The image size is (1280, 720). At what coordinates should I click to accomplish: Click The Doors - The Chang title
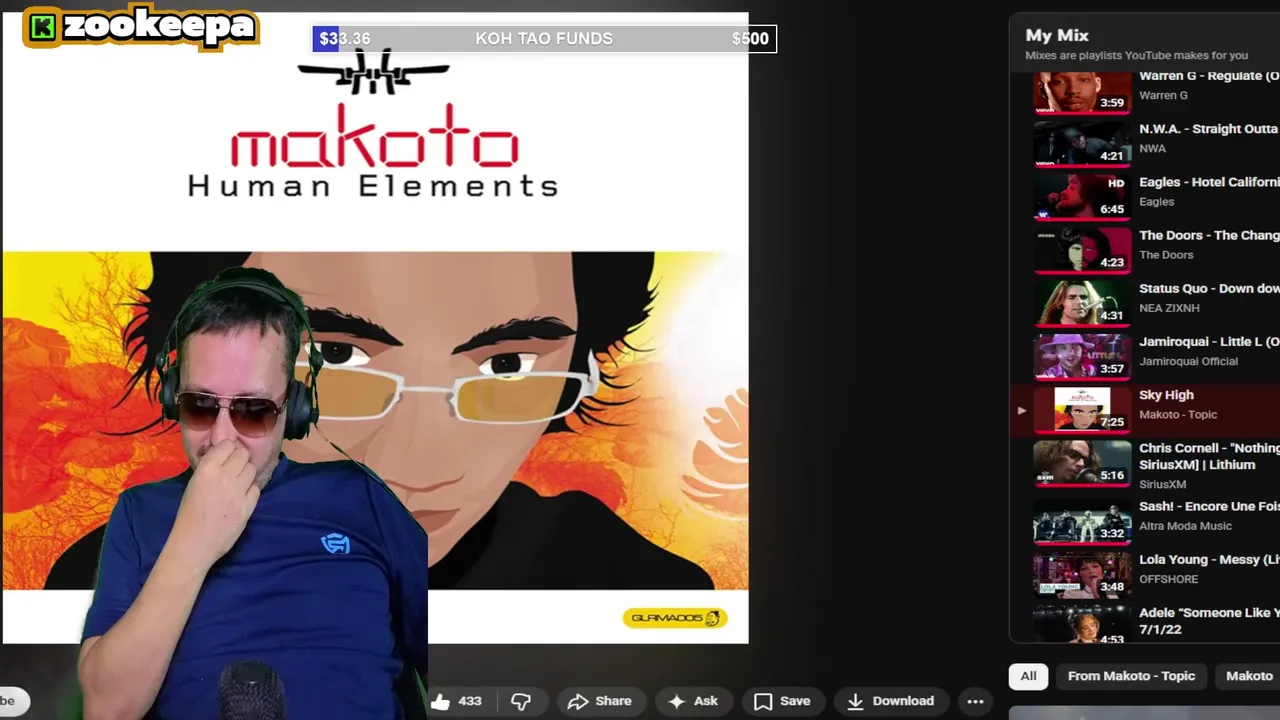[x=1209, y=235]
